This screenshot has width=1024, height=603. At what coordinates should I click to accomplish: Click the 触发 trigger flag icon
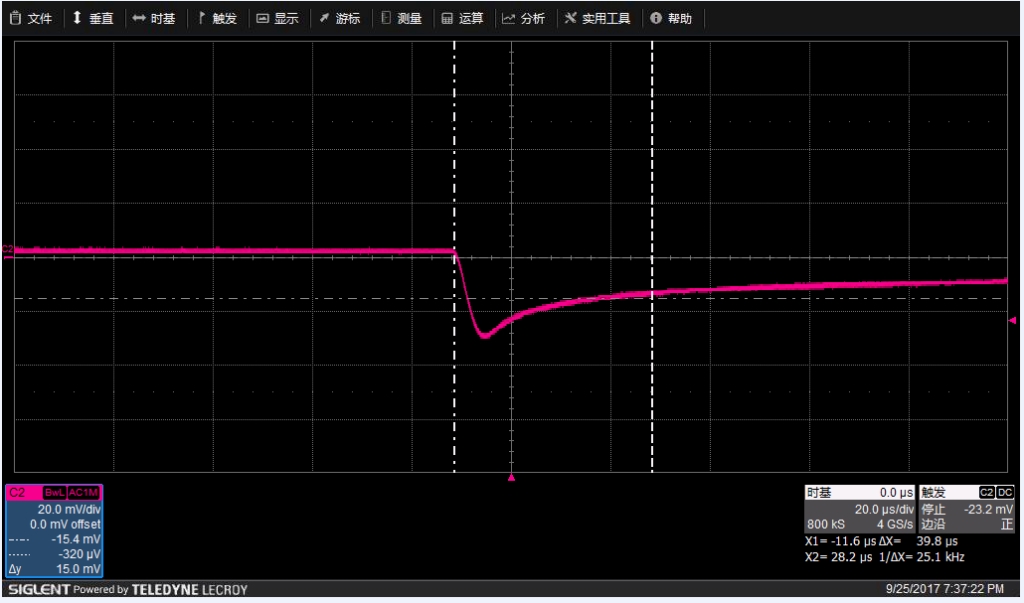tap(201, 18)
